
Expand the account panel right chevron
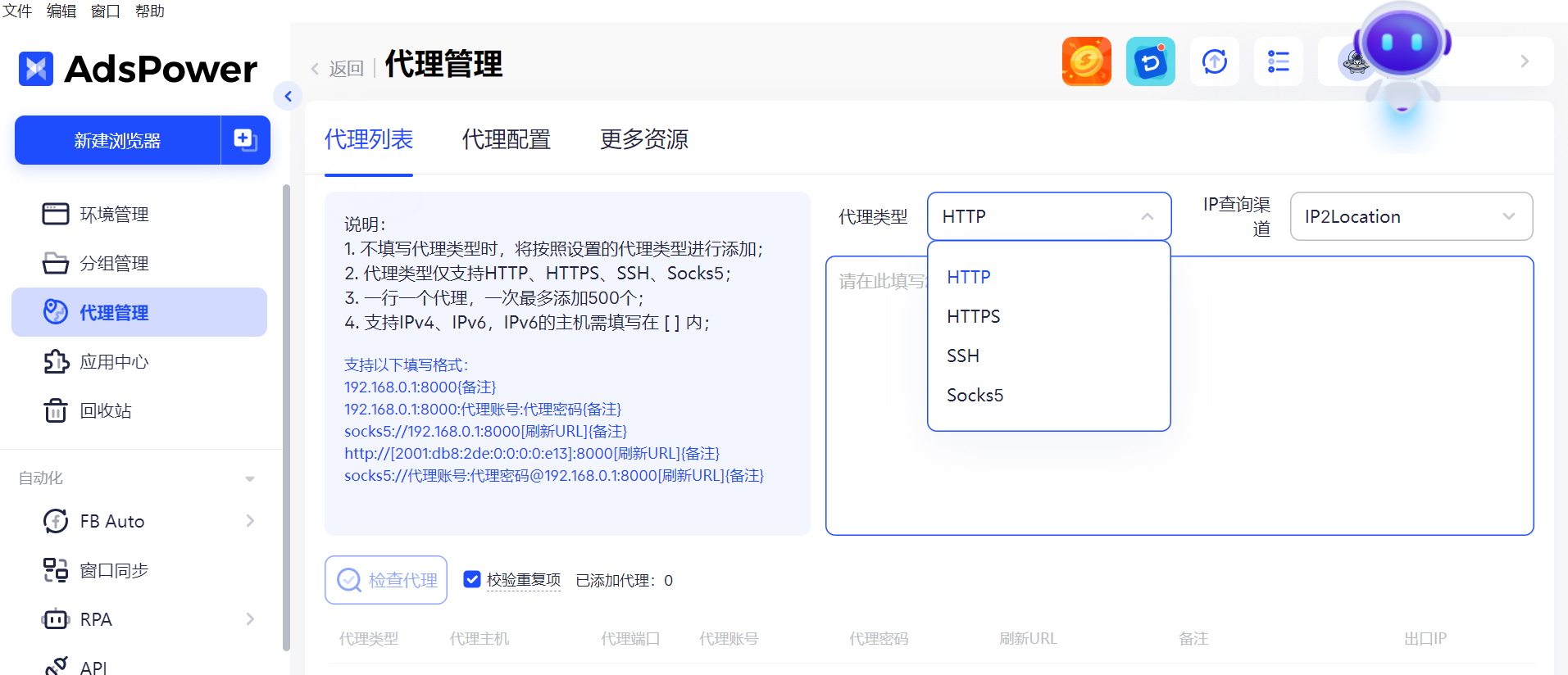tap(1525, 61)
